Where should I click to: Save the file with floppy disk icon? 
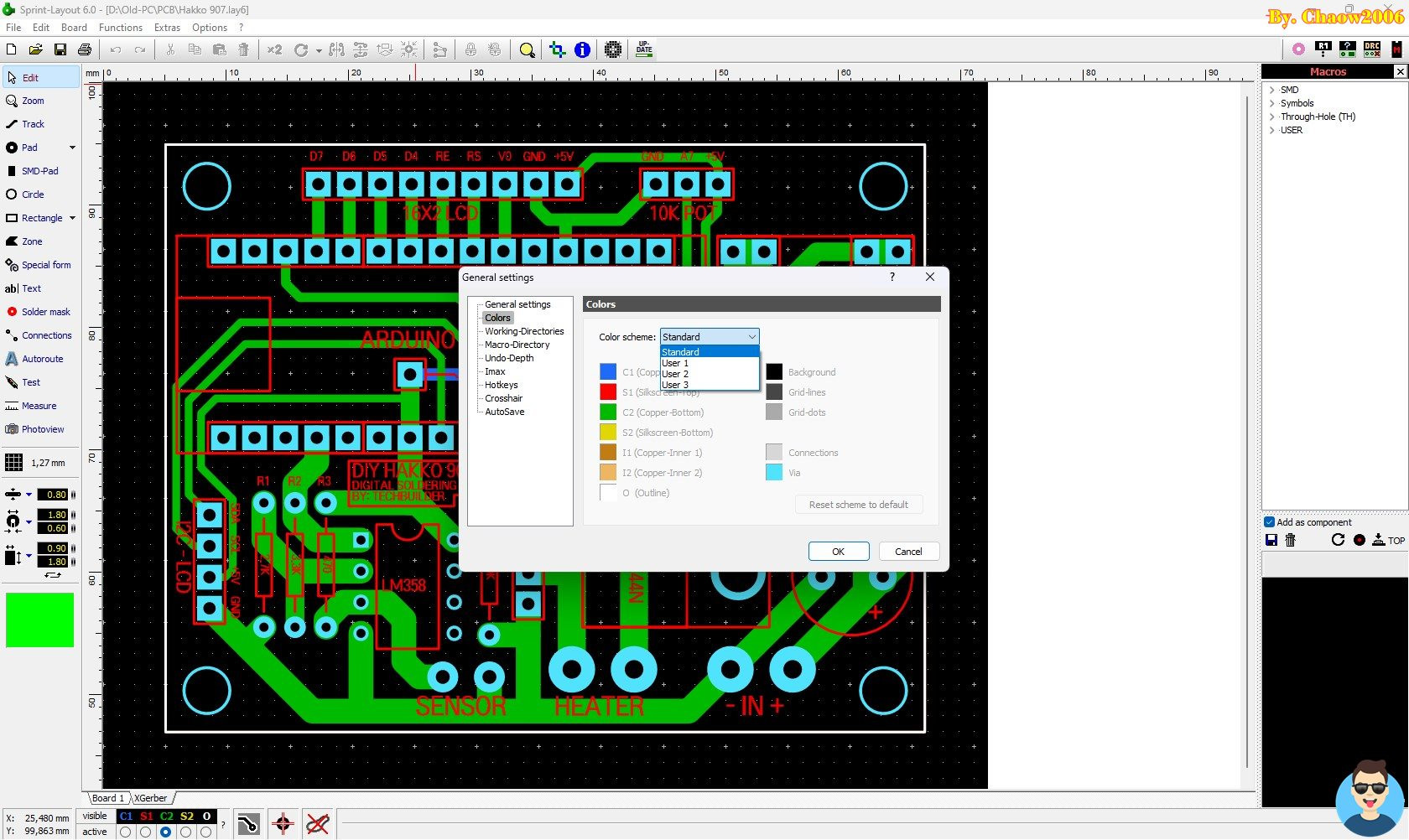coord(60,50)
